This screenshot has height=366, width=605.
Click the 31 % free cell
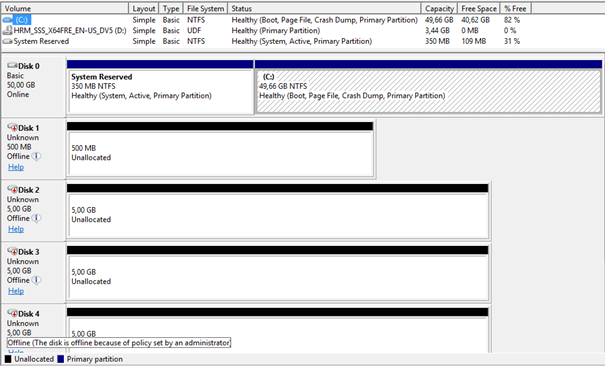point(512,41)
